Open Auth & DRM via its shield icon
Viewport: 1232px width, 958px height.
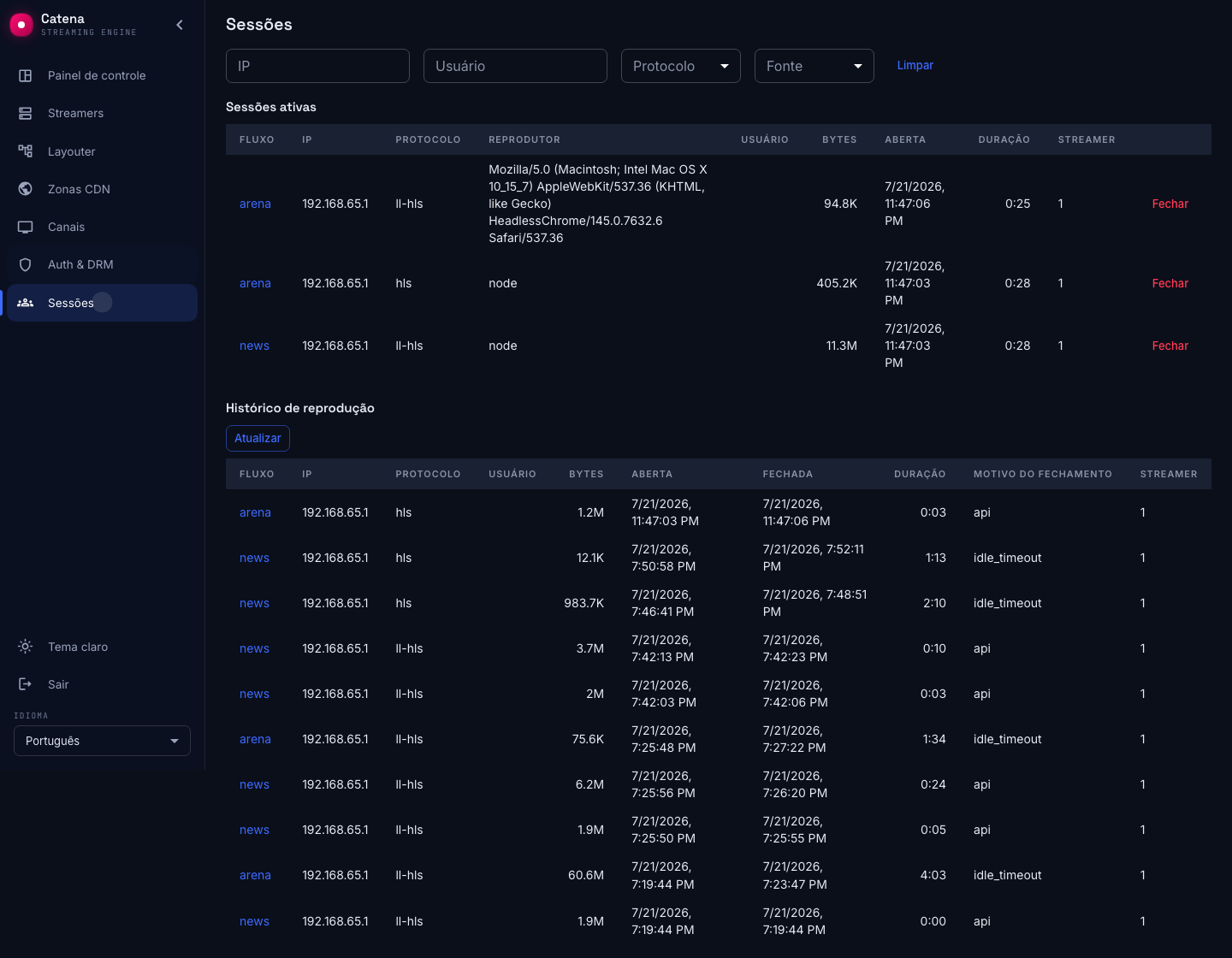pos(26,264)
